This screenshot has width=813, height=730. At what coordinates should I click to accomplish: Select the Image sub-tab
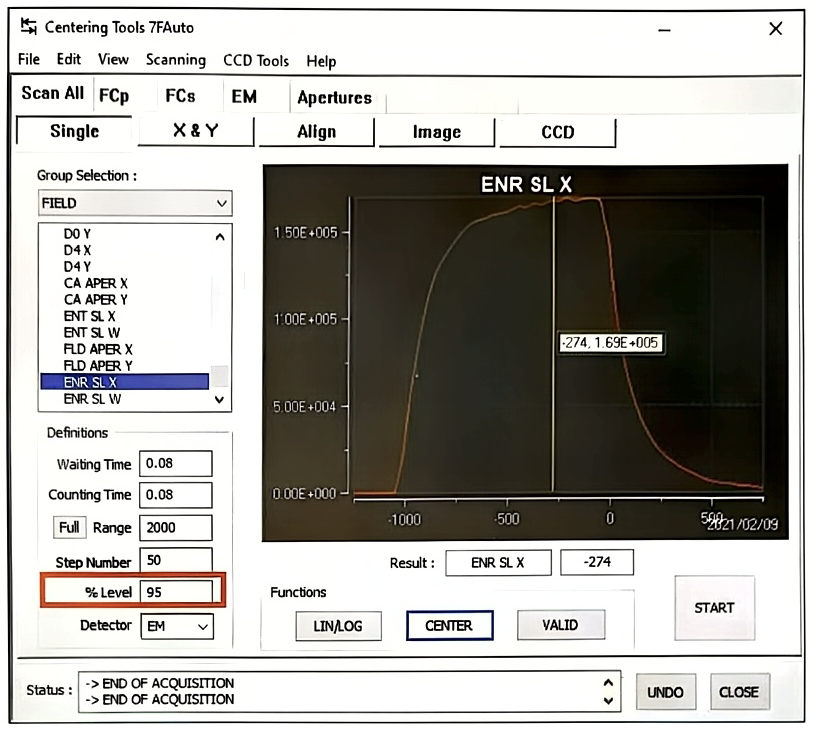pyautogui.click(x=437, y=132)
